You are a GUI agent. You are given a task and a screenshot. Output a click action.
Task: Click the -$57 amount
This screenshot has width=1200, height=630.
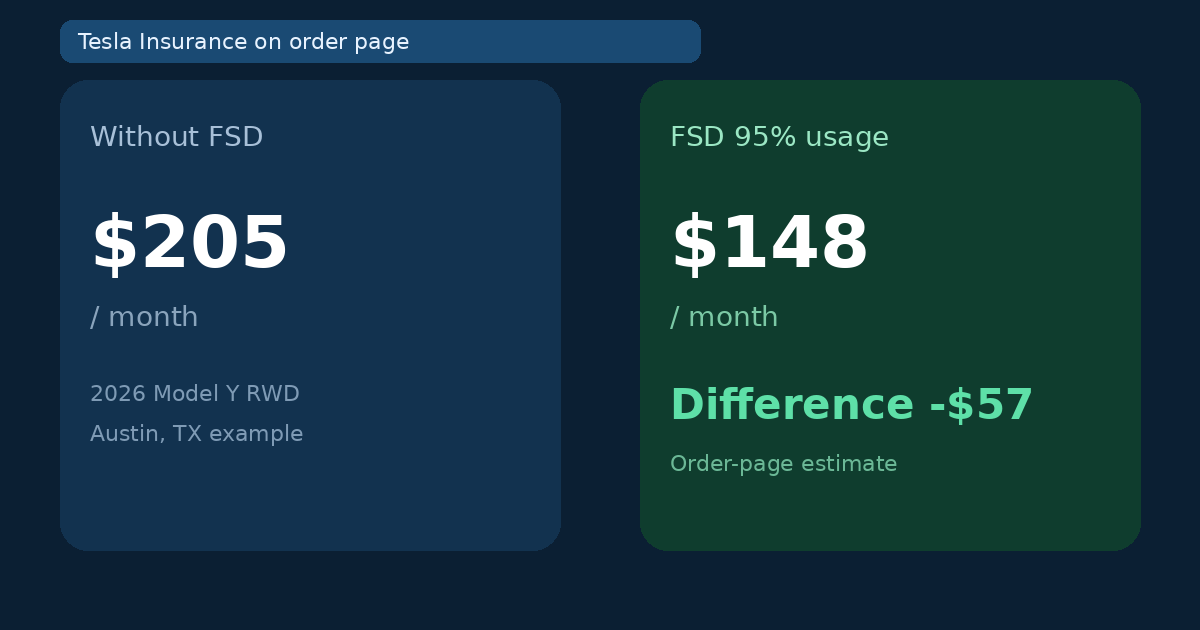point(981,406)
